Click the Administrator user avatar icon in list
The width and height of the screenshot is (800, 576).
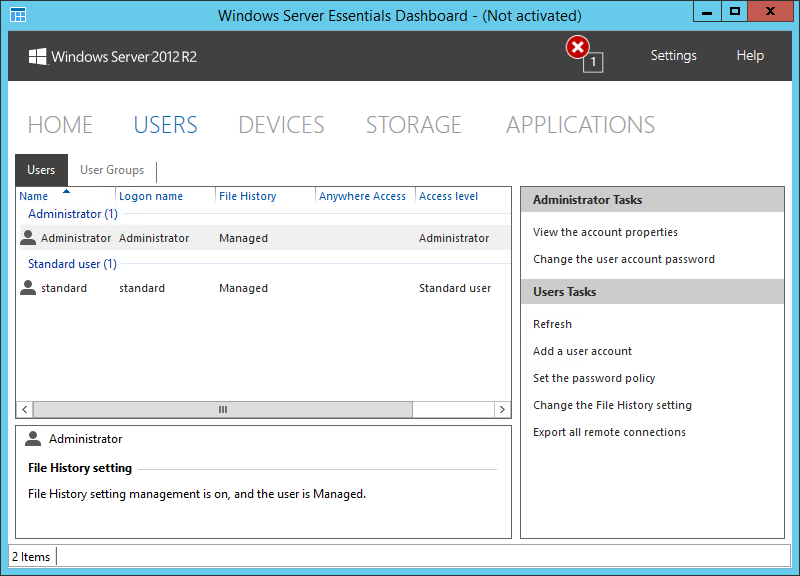28,238
